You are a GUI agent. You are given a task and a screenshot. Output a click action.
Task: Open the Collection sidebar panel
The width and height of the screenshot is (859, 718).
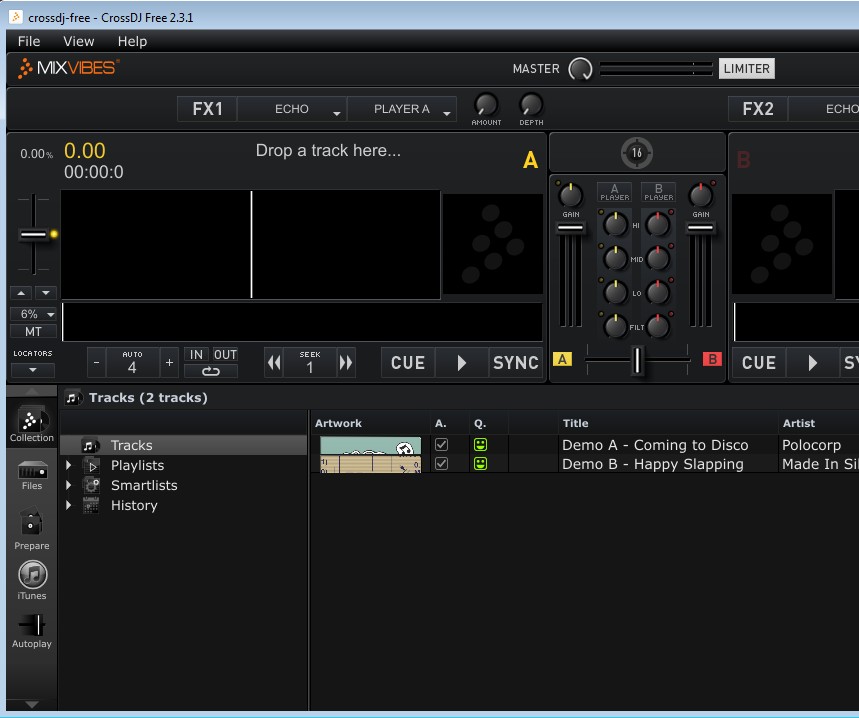coord(32,424)
